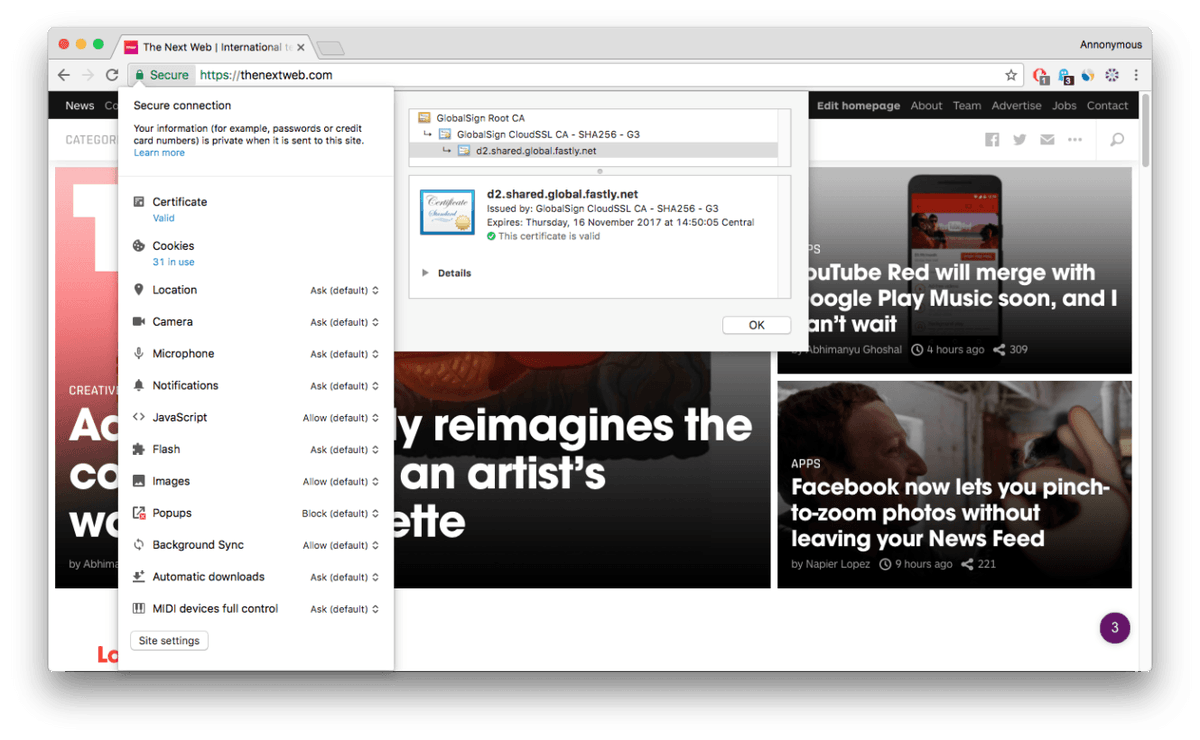Click the mail envelope icon on the page
This screenshot has width=1200, height=740.
click(x=1047, y=140)
